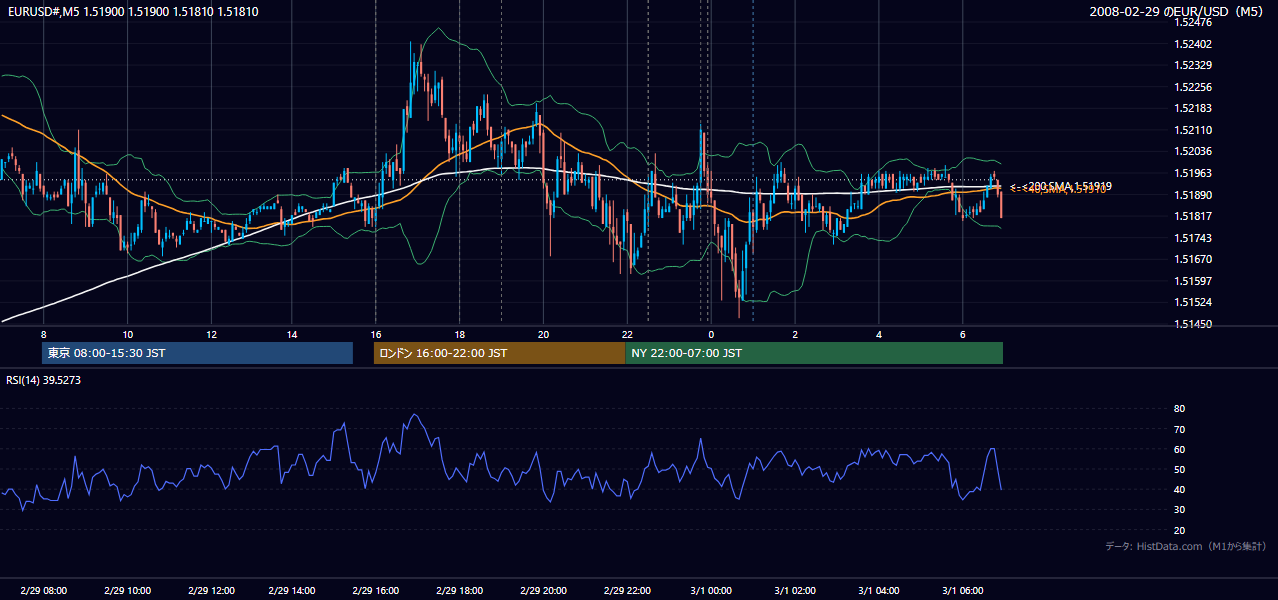The width and height of the screenshot is (1278, 600).
Task: Click the 2/29 16:00 time axis label
Action: pyautogui.click(x=376, y=590)
